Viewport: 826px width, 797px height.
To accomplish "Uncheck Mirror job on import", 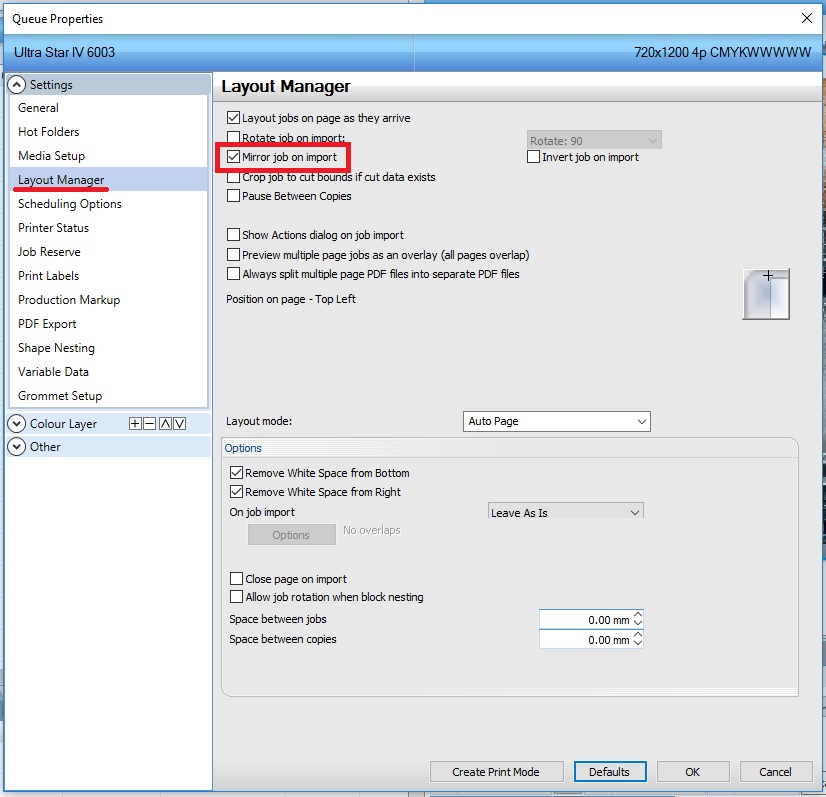I will 233,156.
